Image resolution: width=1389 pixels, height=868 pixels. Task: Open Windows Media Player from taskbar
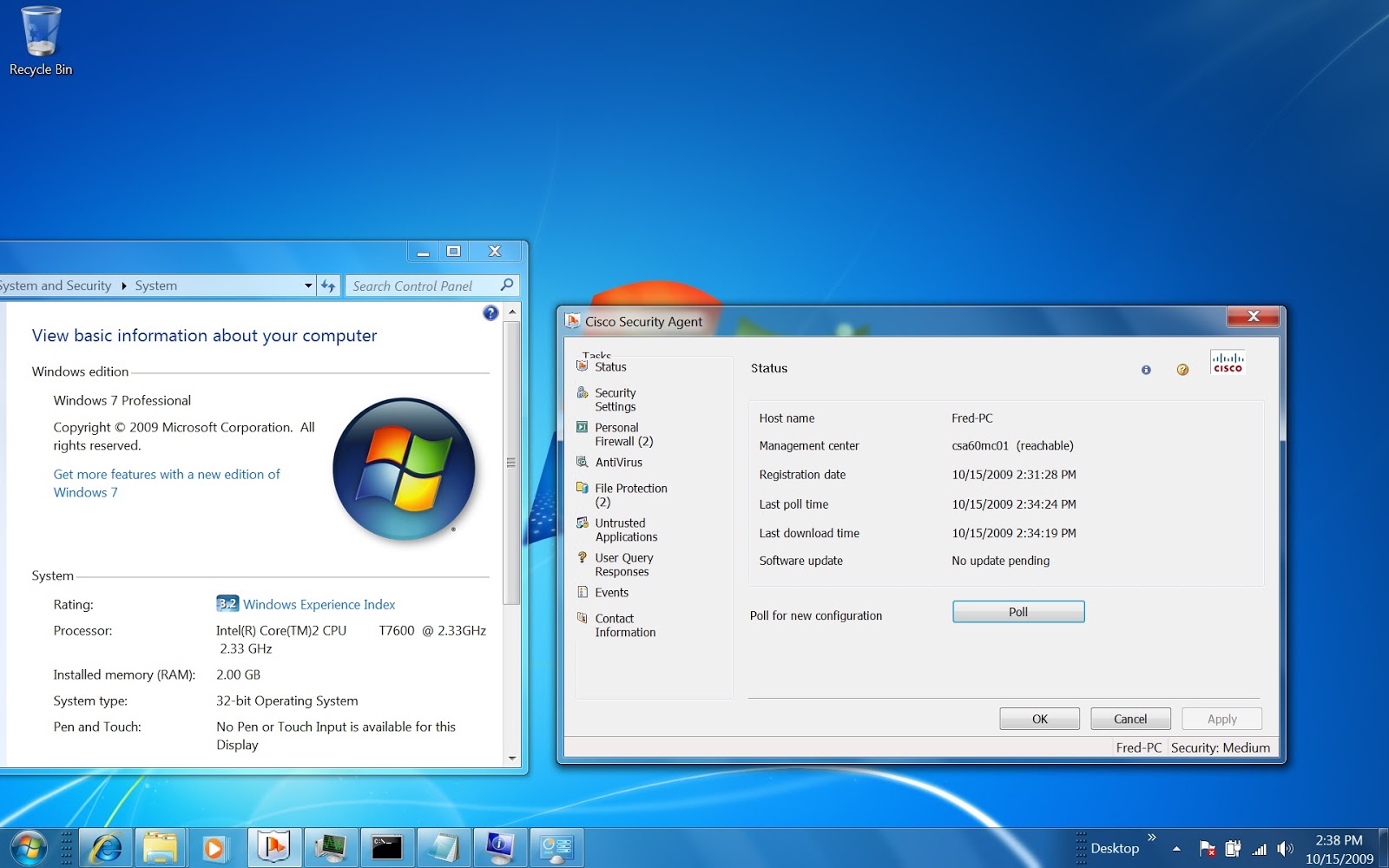point(214,848)
